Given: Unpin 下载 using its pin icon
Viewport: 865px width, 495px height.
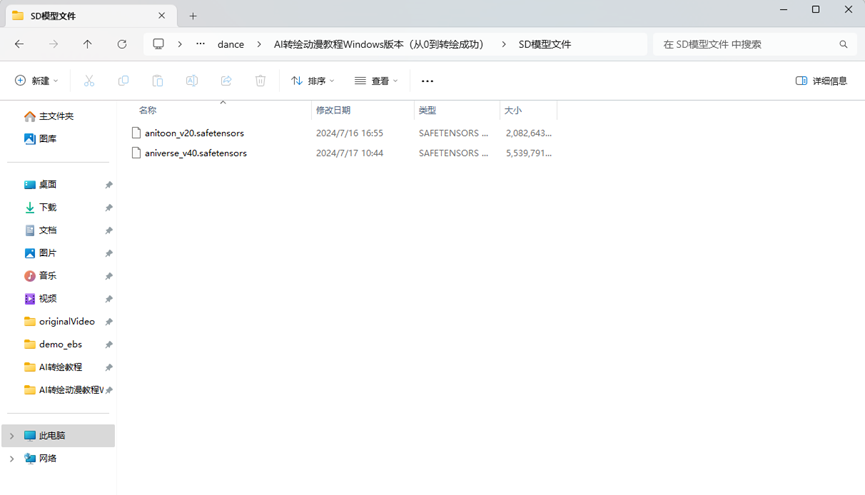Looking at the screenshot, I should [x=109, y=207].
